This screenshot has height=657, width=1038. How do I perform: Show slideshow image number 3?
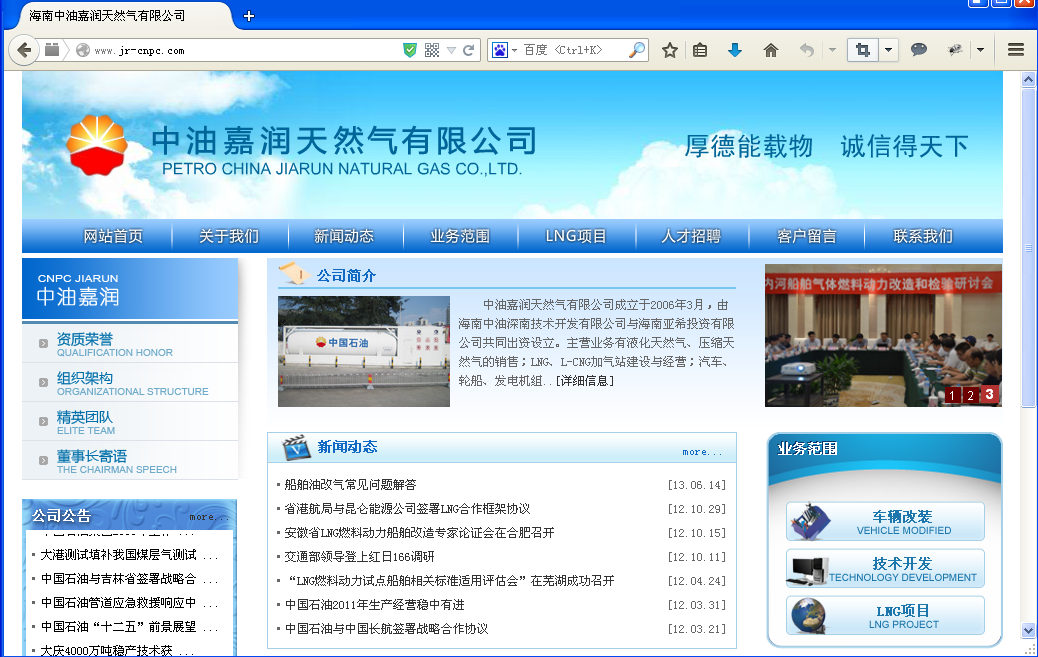[990, 394]
